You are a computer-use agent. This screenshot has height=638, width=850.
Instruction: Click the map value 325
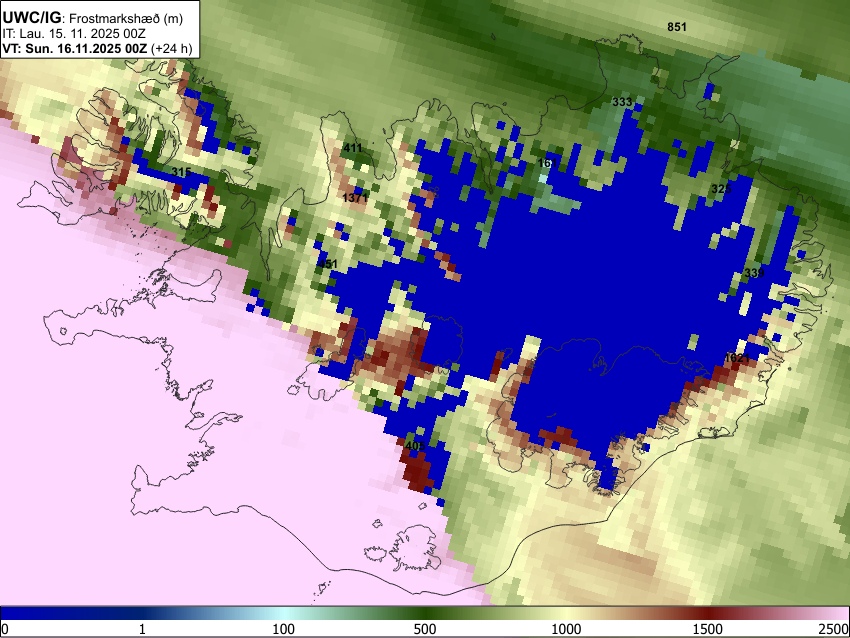click(x=721, y=189)
